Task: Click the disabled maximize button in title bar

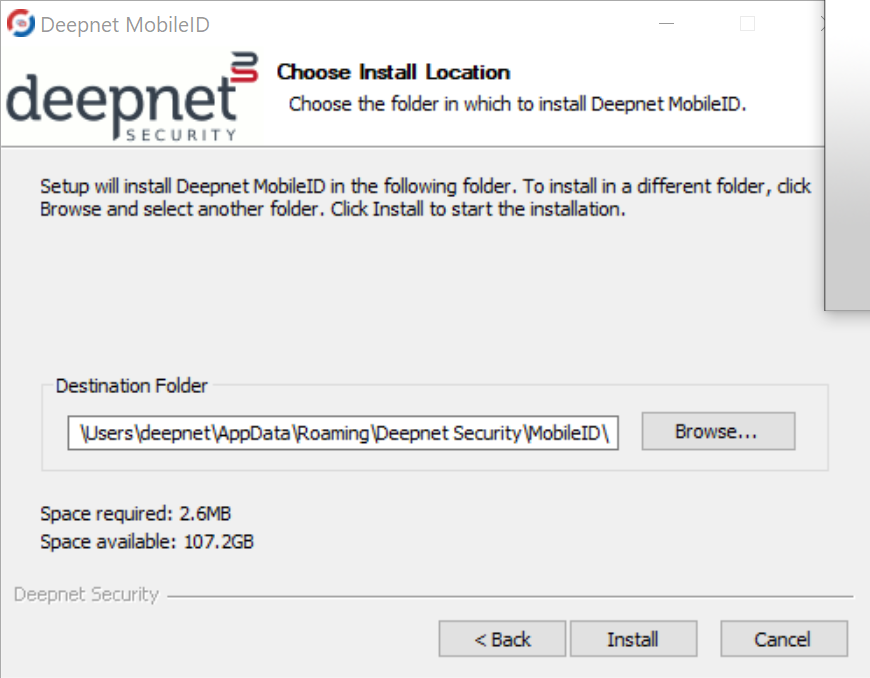Action: point(747,24)
